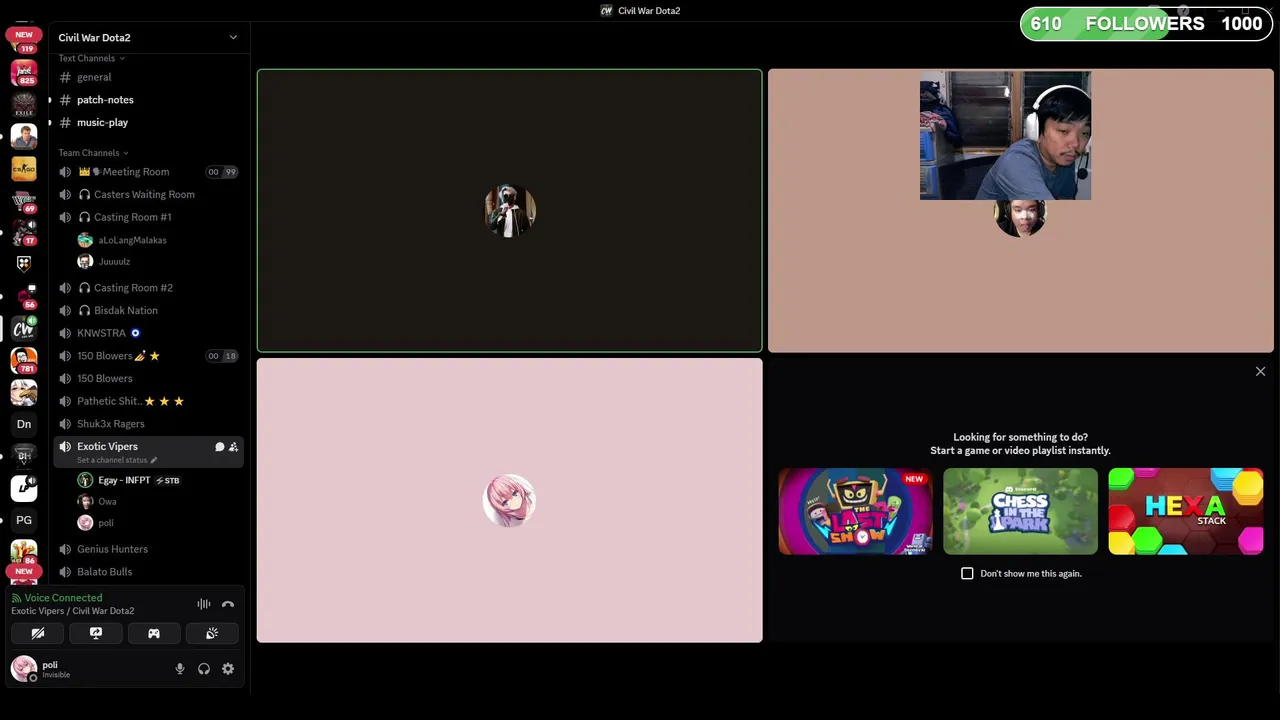
Task: Open chat icon for Exotic Vipers channel
Action: [219, 447]
